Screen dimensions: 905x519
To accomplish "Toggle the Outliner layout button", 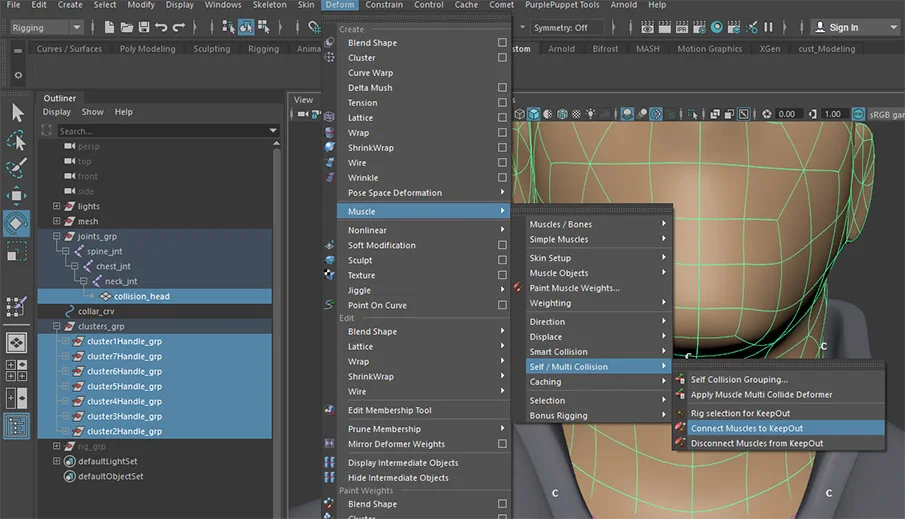I will click(x=17, y=426).
